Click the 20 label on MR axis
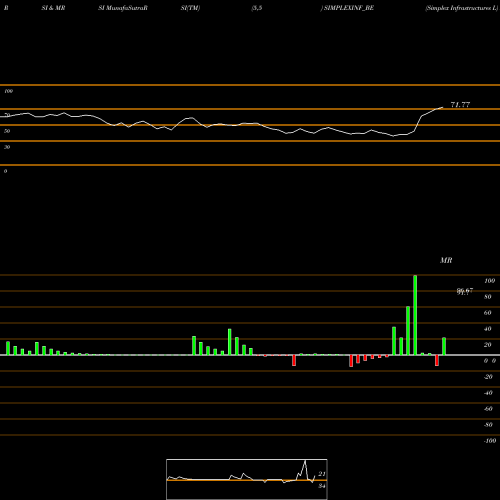 click(x=488, y=345)
